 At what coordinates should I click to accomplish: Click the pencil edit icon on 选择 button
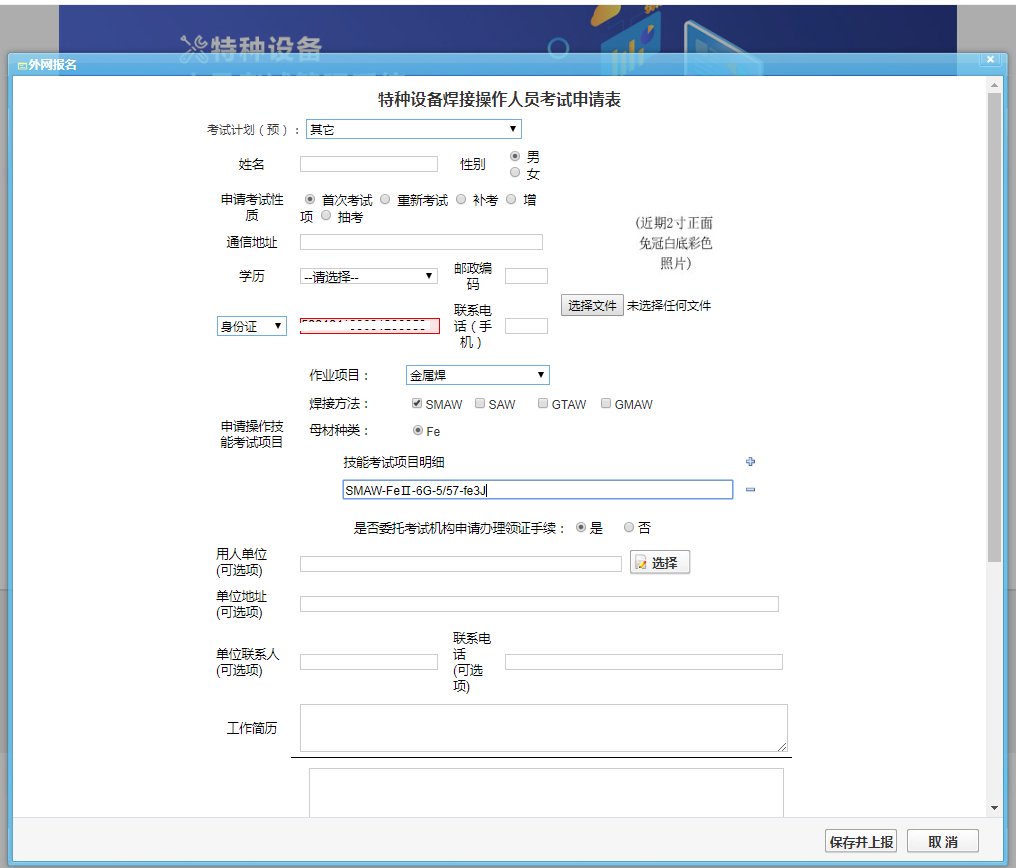pyautogui.click(x=641, y=562)
